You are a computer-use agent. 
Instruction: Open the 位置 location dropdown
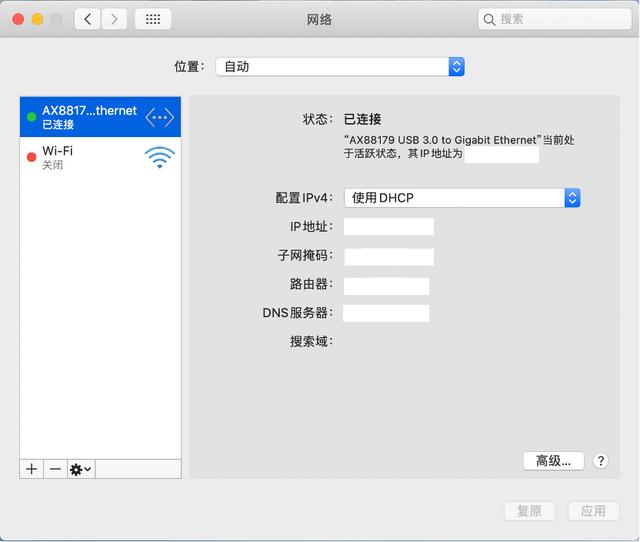point(340,67)
